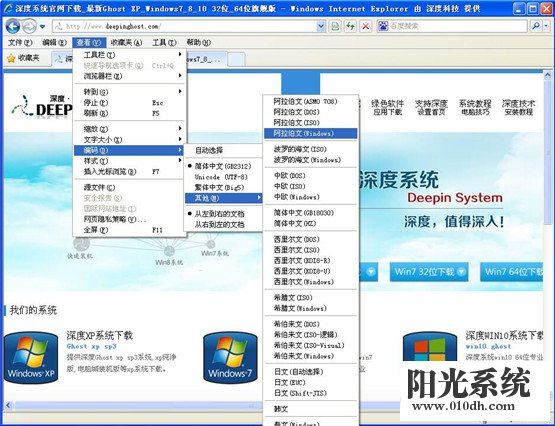Select 源文件(C) to view the source
Image resolution: width=555 pixels, height=426 pixels.
click(x=130, y=187)
